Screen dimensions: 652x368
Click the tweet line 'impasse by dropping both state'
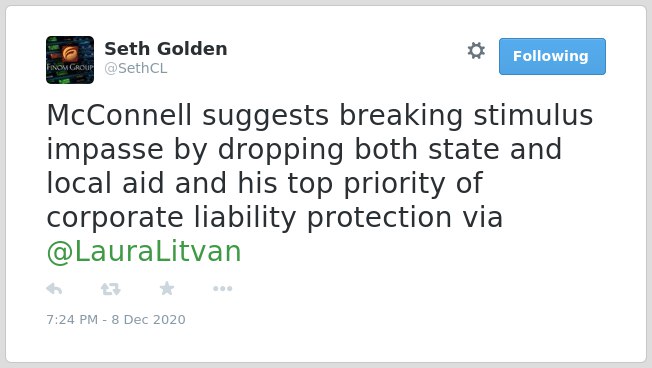point(273,149)
